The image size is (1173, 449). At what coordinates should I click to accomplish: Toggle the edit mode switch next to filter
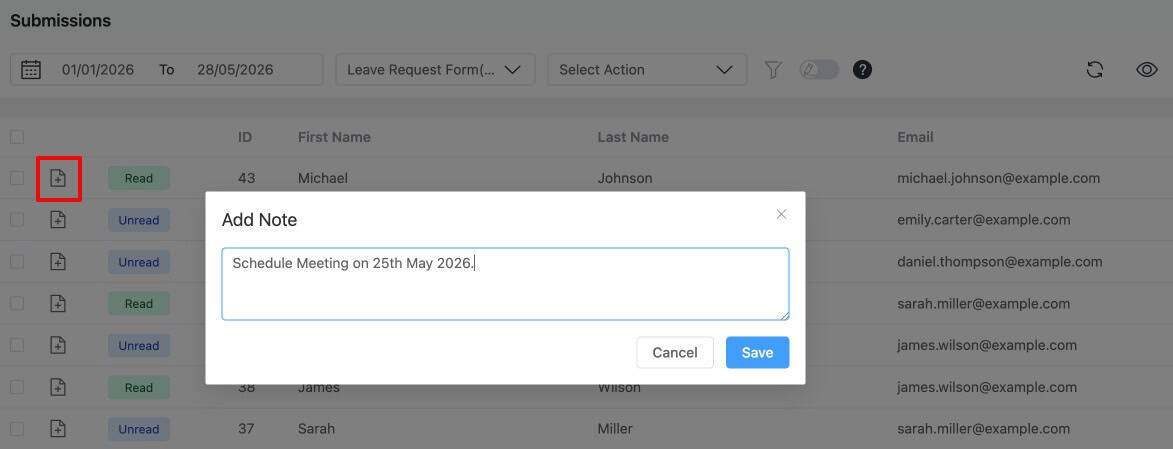click(x=819, y=70)
